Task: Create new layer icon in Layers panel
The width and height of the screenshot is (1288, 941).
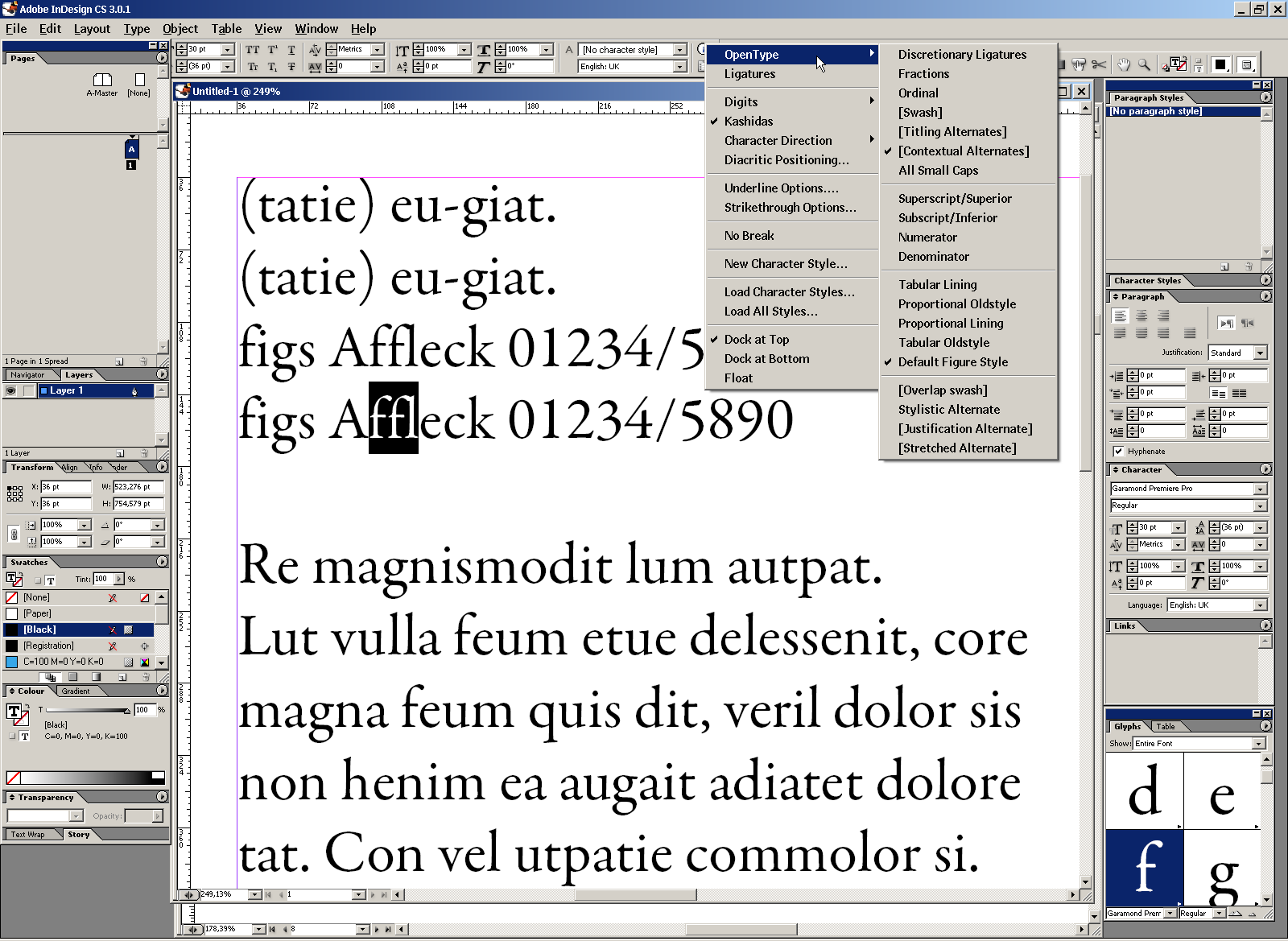Action: [119, 453]
